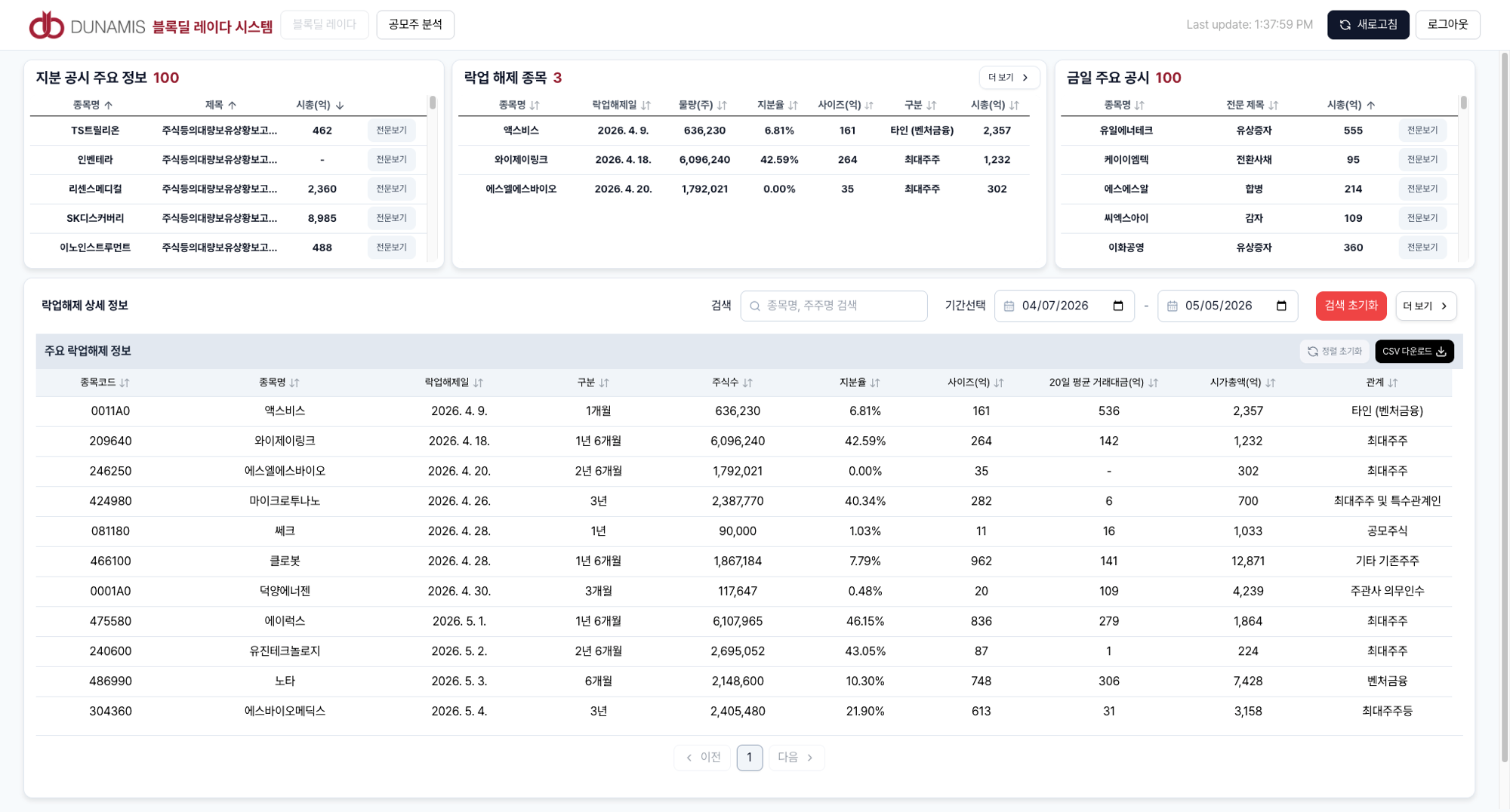The image size is (1510, 812).
Task: Sort 락업 해제 종목 panel by 시총(억)
Action: coord(1014,105)
